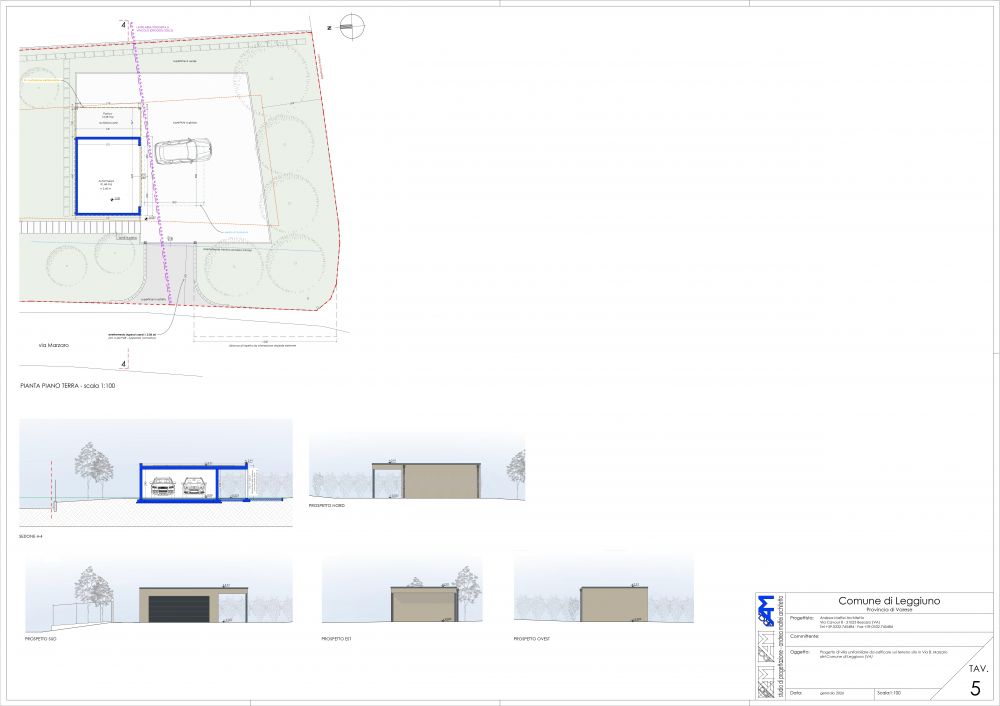The image size is (1000, 706).
Task: Click the section marker 4 near via Marzaro
Action: point(123,365)
